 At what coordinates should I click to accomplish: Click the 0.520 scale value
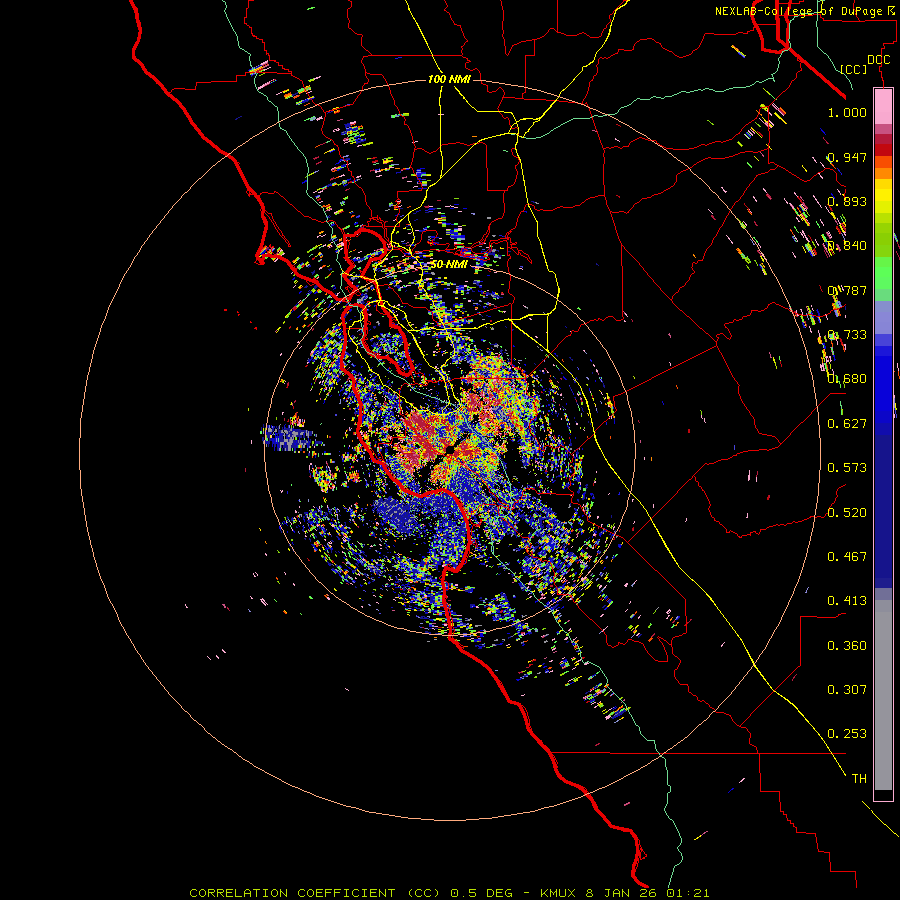(x=847, y=513)
